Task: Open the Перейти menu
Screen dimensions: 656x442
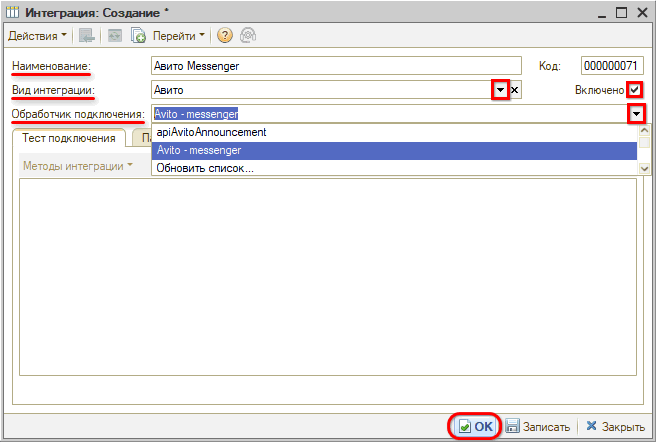Action: point(179,35)
